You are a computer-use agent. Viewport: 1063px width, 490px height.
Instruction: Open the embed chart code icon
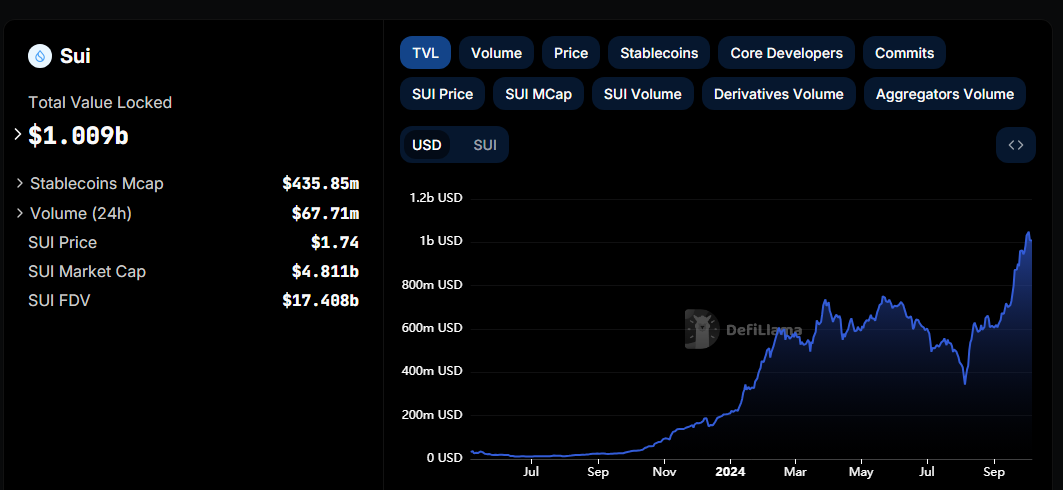click(1016, 145)
